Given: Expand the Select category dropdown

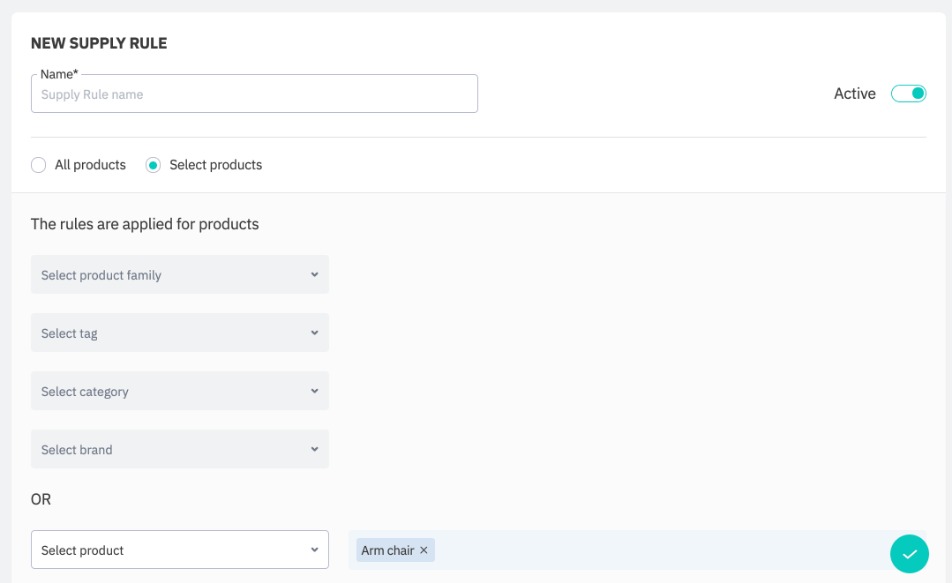Looking at the screenshot, I should (x=170, y=391).
